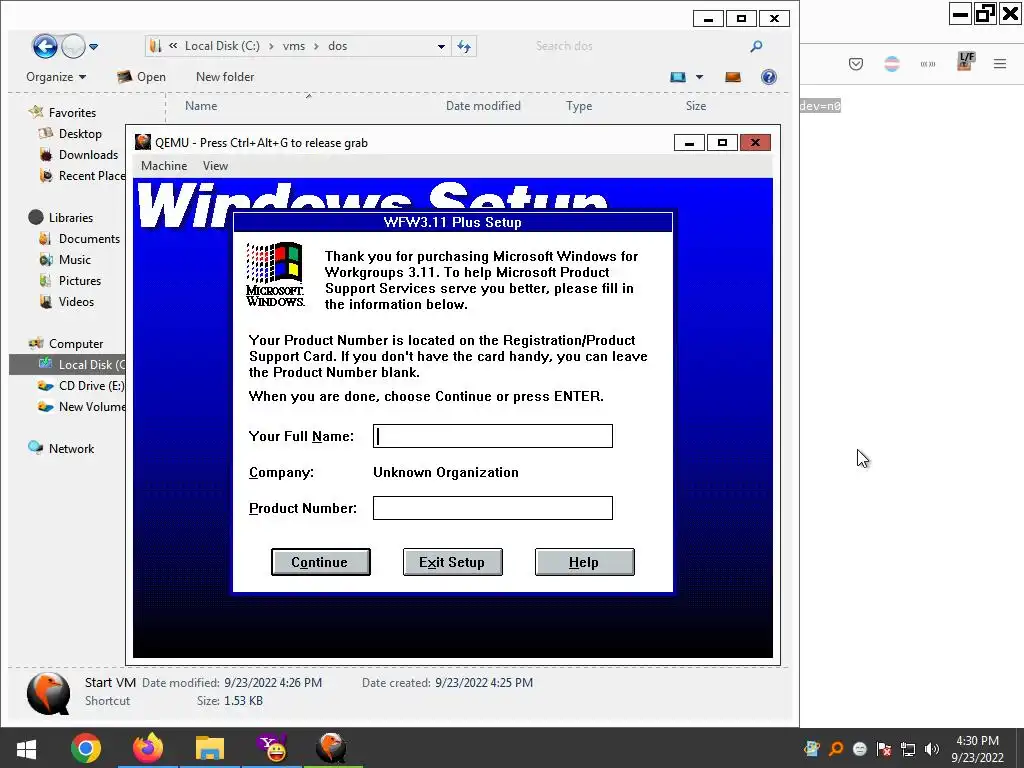Click the taskbar clock showing 4:30 PM
The width and height of the screenshot is (1024, 768).
977,749
